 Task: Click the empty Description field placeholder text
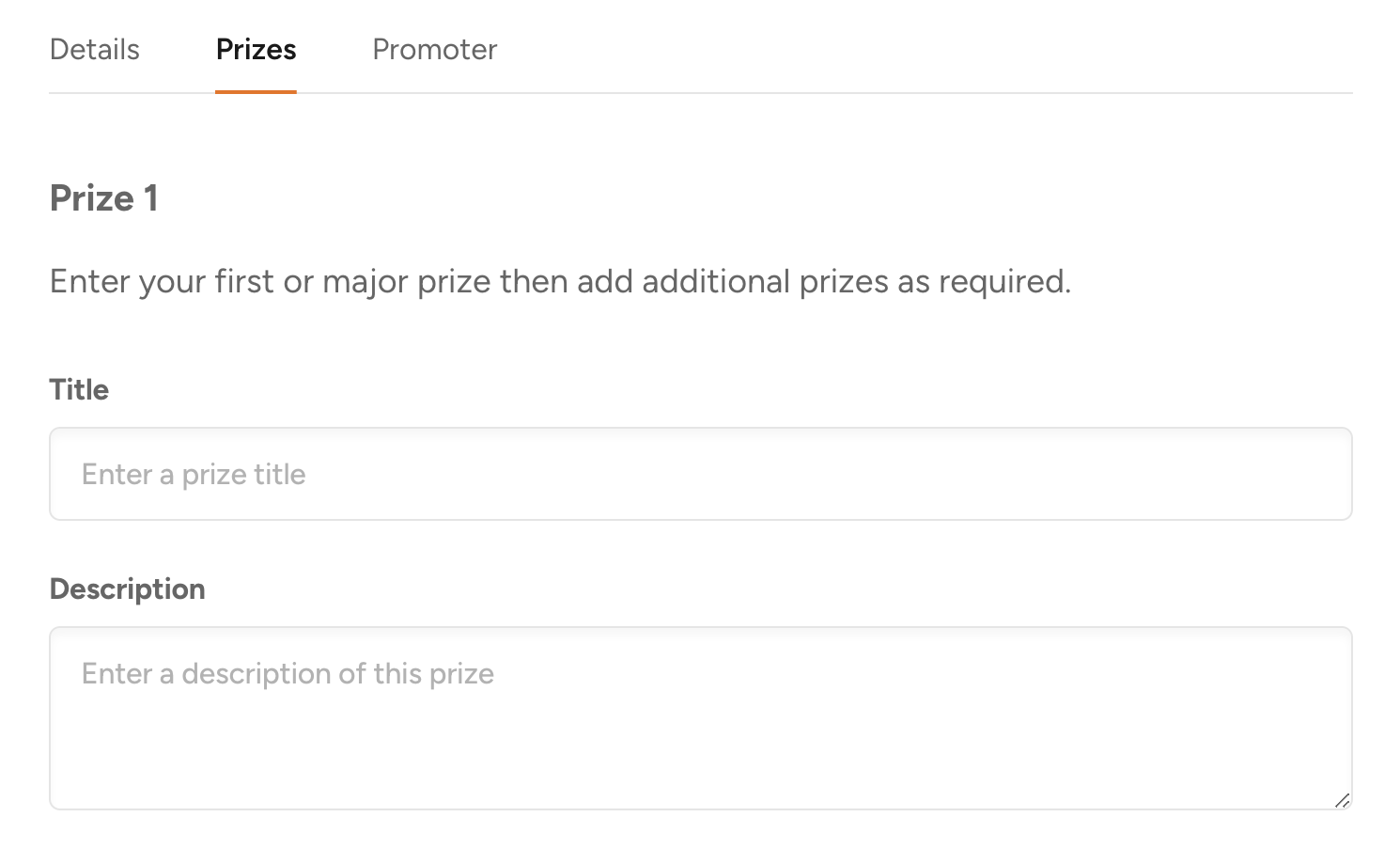tap(288, 674)
